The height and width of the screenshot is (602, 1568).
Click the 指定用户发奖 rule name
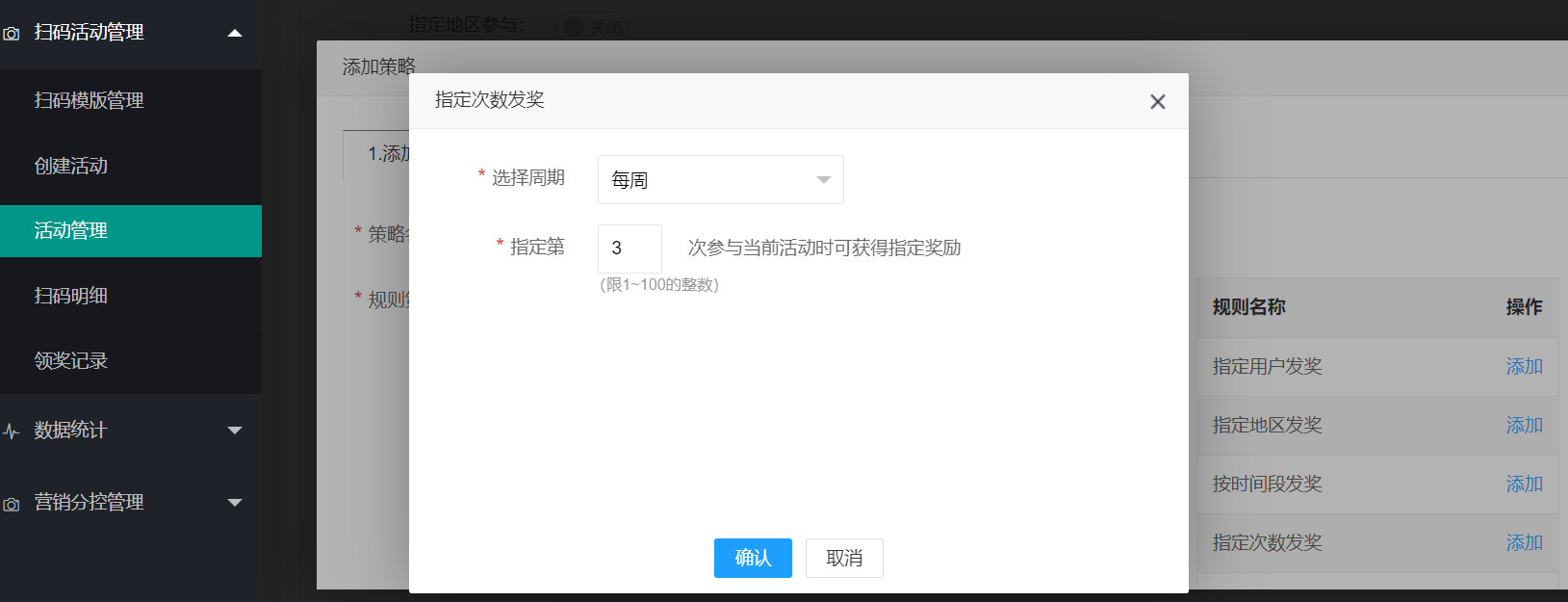pos(1267,366)
